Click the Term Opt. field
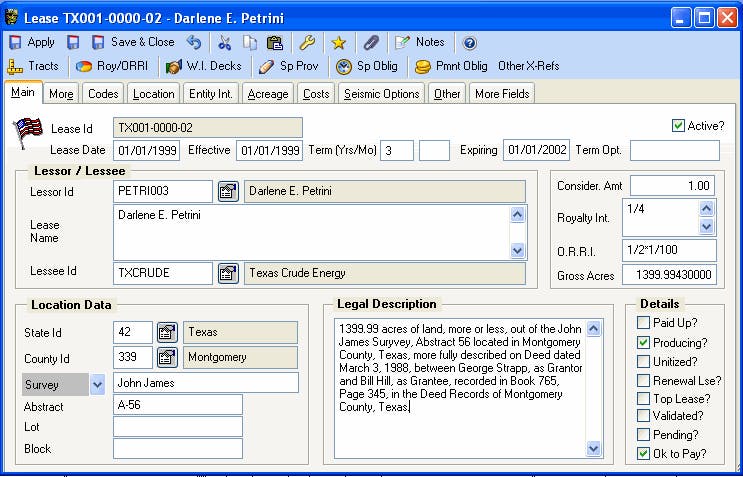743x477 pixels. point(675,151)
